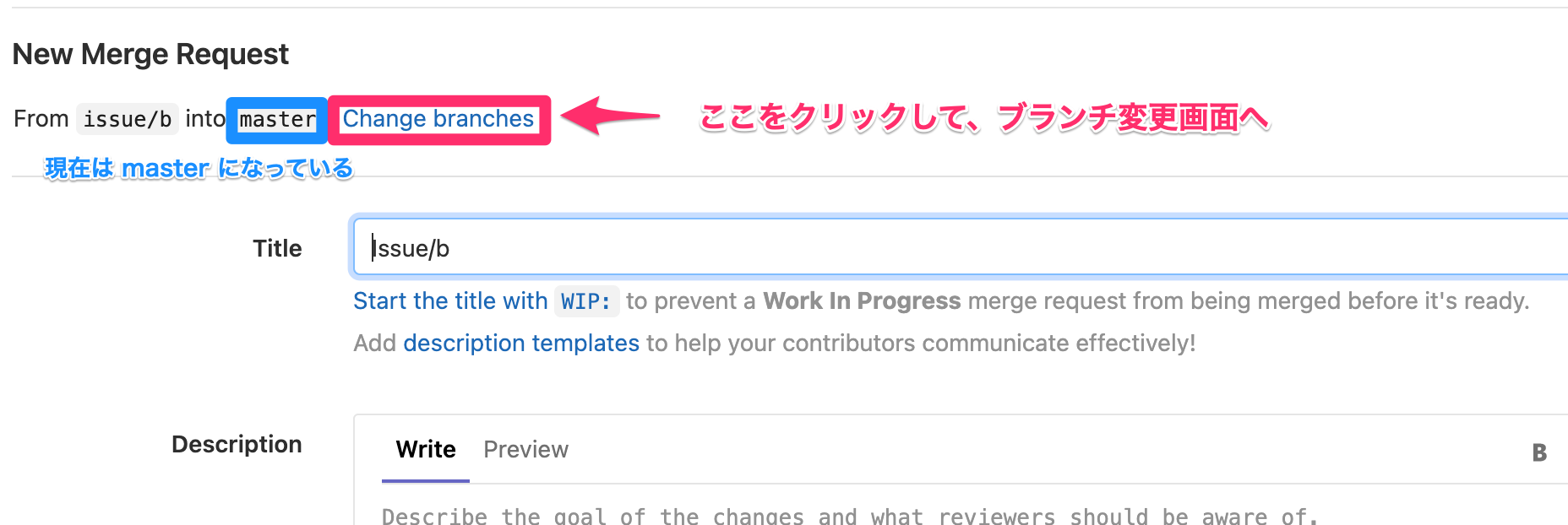Click the issue/b source branch name
The height and width of the screenshot is (525, 1568).
tap(128, 120)
